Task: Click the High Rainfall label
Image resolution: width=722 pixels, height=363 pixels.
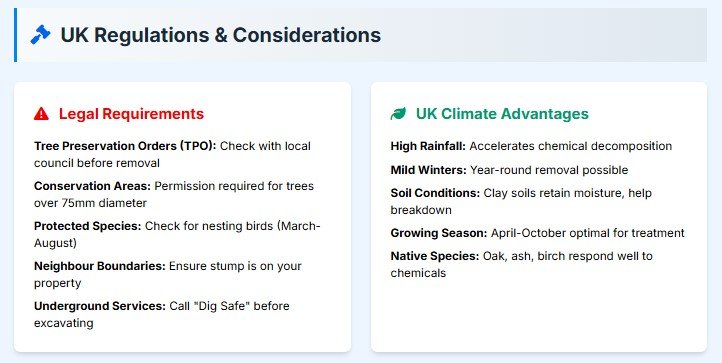Action: pyautogui.click(x=428, y=146)
